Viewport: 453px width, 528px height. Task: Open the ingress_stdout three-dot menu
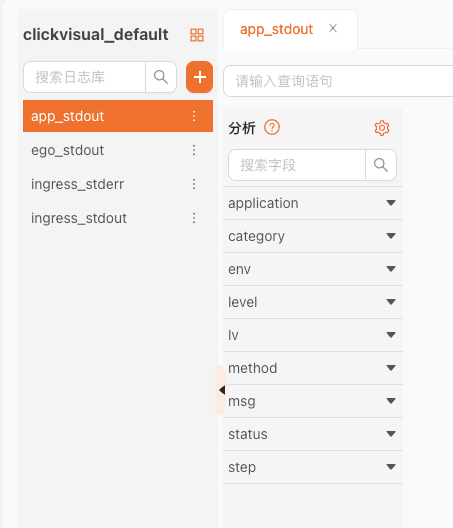pos(194,218)
